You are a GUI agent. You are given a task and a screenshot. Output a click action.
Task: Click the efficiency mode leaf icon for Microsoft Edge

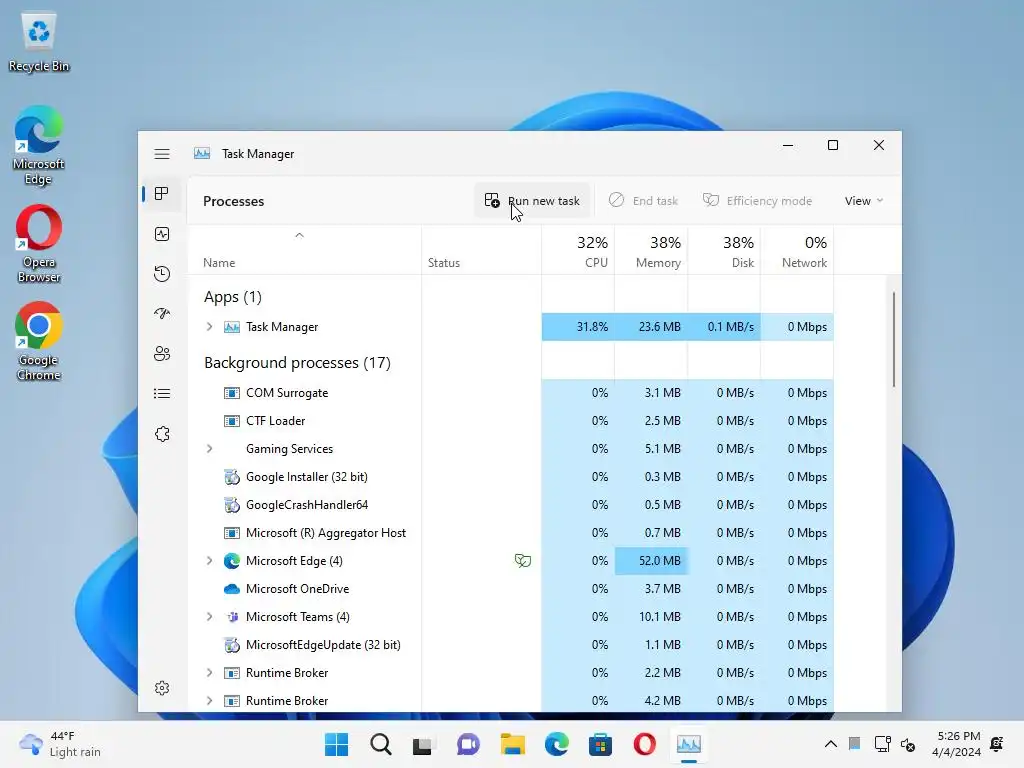[x=522, y=560]
